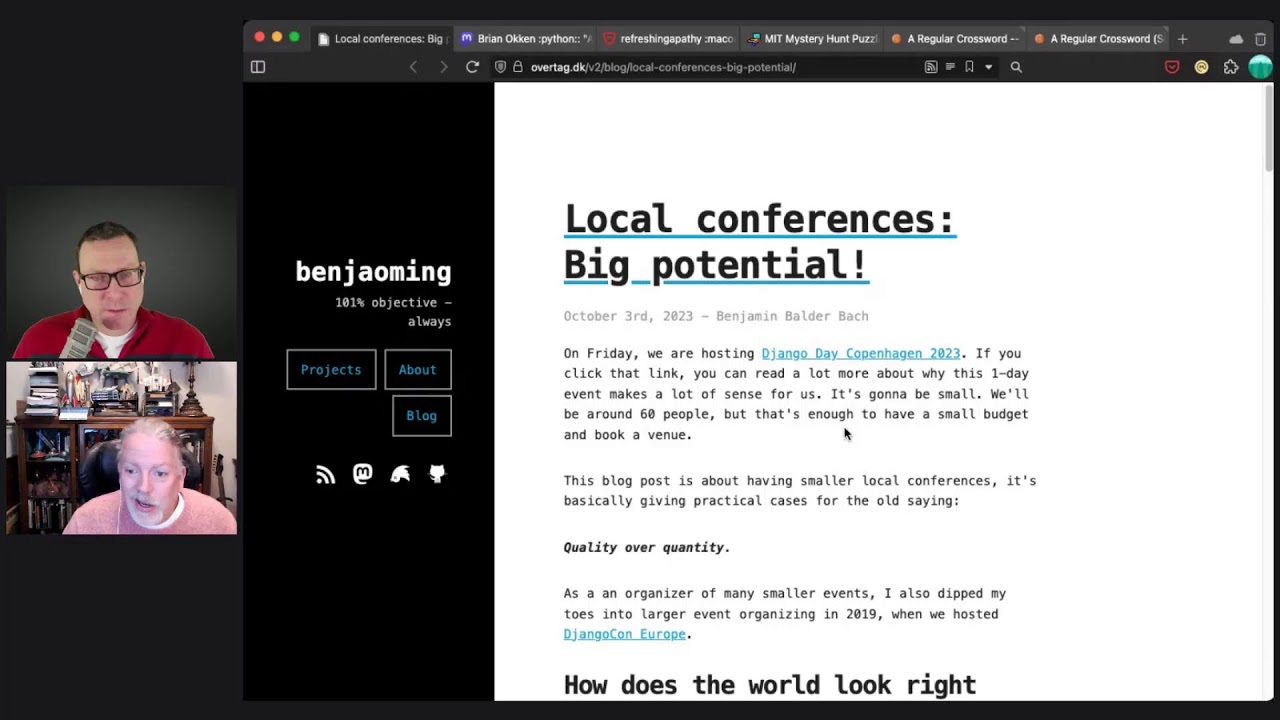Switch to refreshingapathy tab
The height and width of the screenshot is (720, 1280).
tap(669, 39)
